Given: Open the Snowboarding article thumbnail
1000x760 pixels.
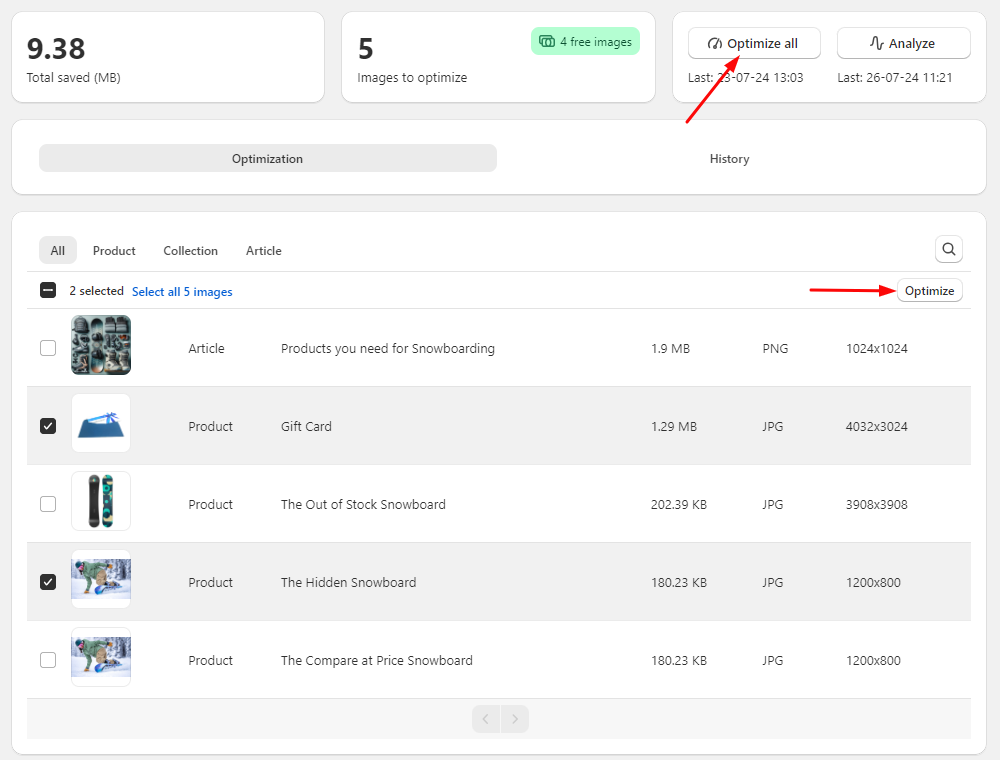Looking at the screenshot, I should click(100, 344).
